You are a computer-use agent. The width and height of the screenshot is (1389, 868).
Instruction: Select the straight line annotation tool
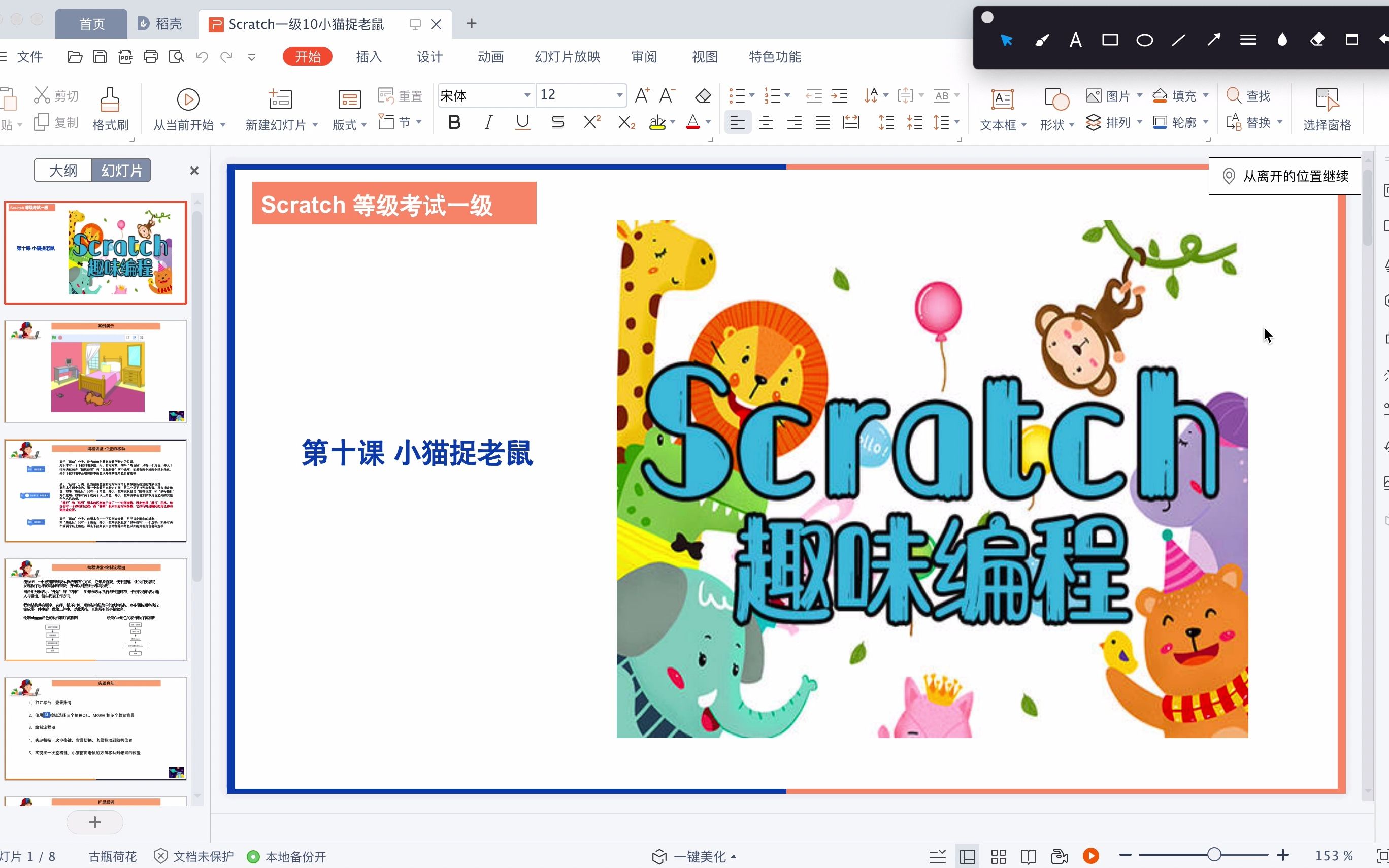(1179, 40)
